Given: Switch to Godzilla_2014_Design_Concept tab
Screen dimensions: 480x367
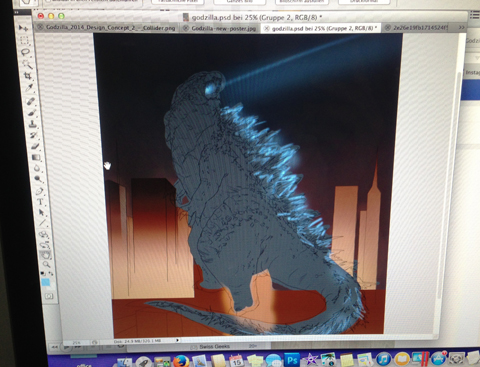Looking at the screenshot, I should (x=107, y=28).
